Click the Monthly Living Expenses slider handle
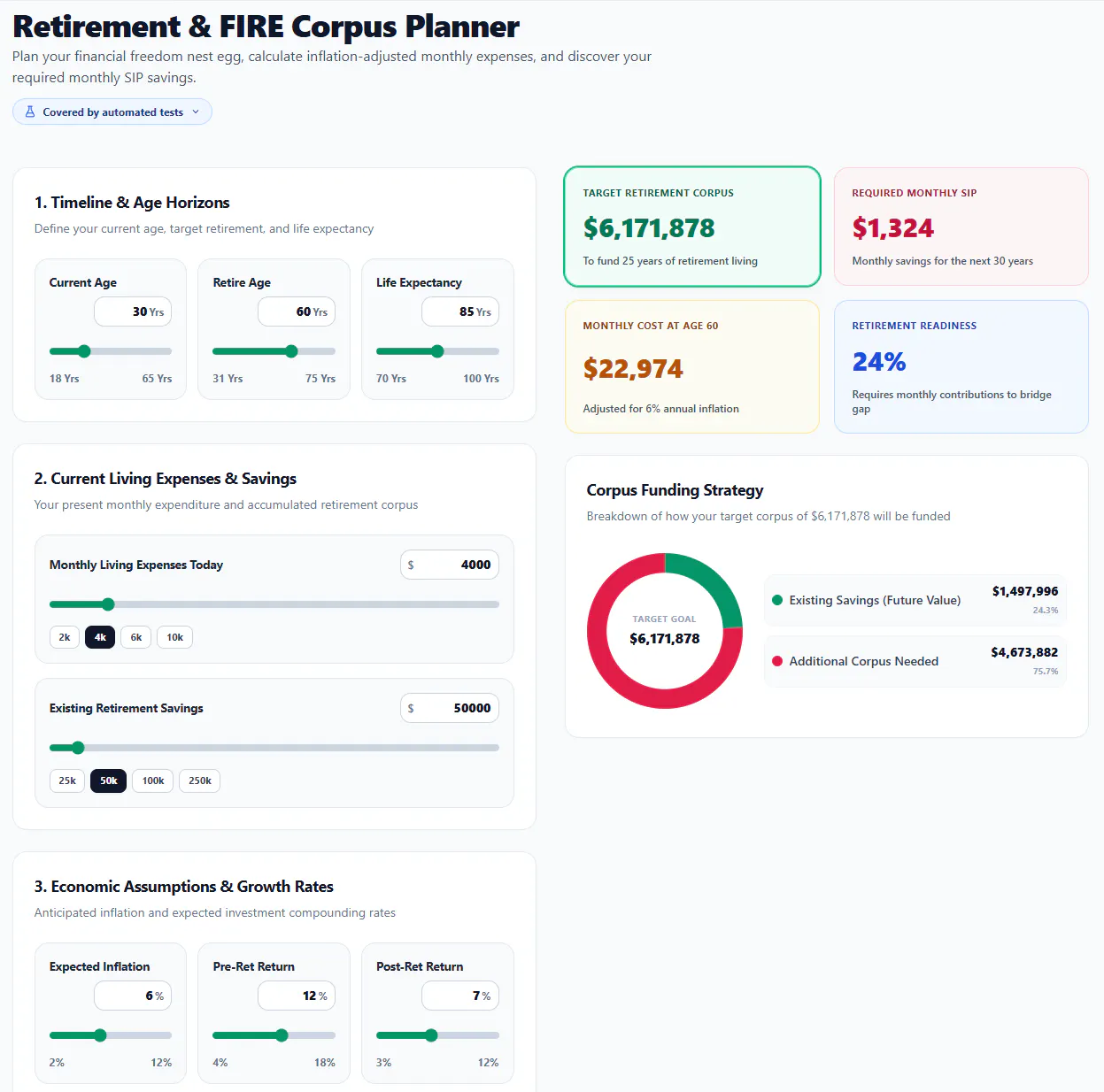1104x1092 pixels. (108, 604)
